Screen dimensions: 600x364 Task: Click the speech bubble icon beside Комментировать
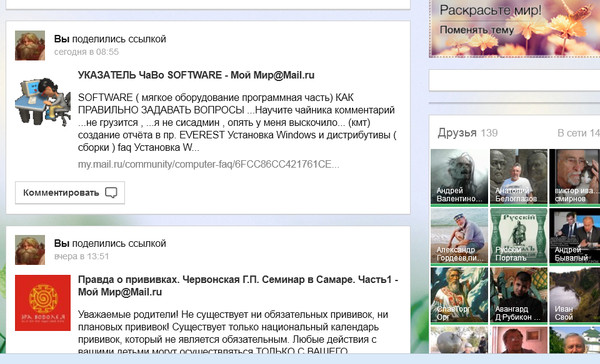111,193
